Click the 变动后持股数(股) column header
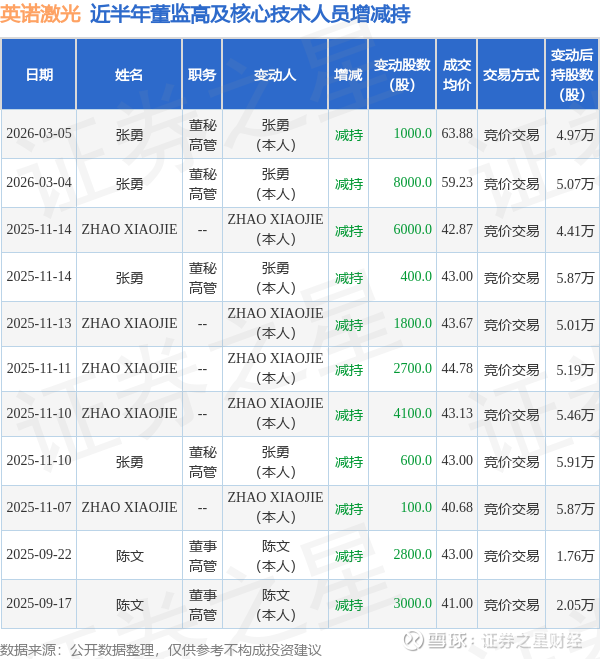This screenshot has height=659, width=600. click(x=572, y=75)
